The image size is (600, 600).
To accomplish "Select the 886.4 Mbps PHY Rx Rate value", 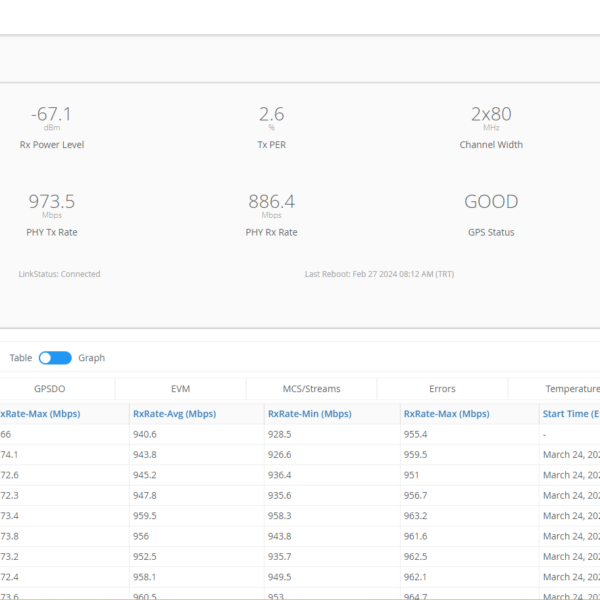I will pos(271,202).
